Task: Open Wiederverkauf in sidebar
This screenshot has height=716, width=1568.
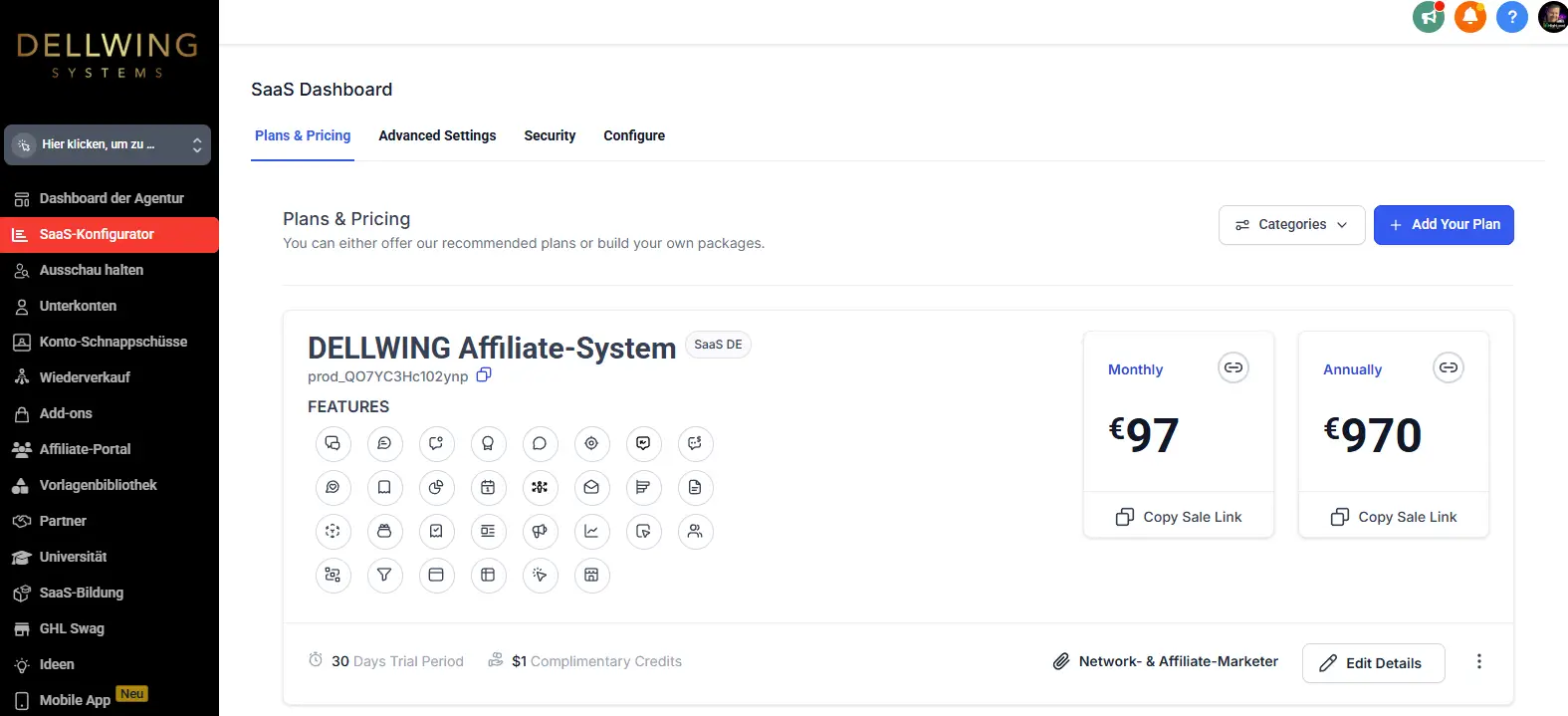Action: (x=110, y=377)
